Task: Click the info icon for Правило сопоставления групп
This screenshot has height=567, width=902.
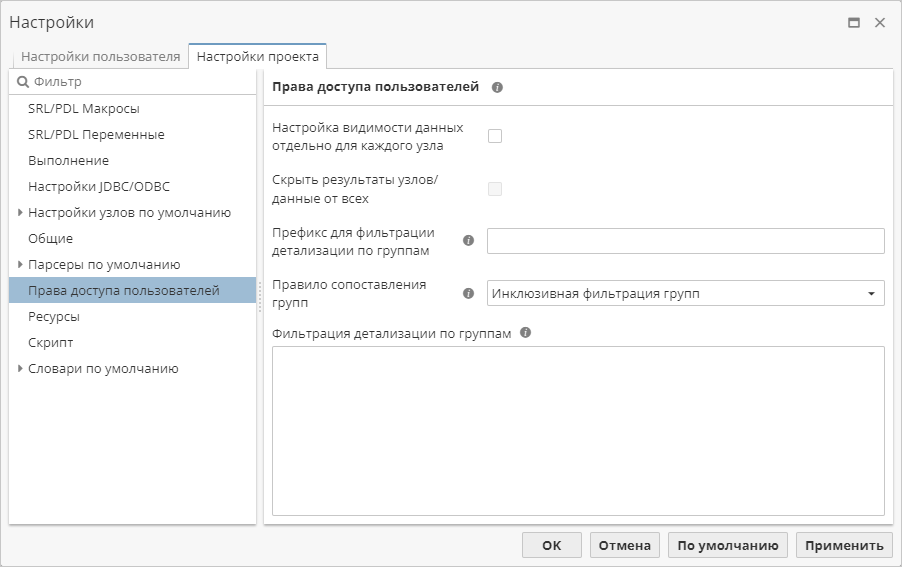Action: click(469, 293)
